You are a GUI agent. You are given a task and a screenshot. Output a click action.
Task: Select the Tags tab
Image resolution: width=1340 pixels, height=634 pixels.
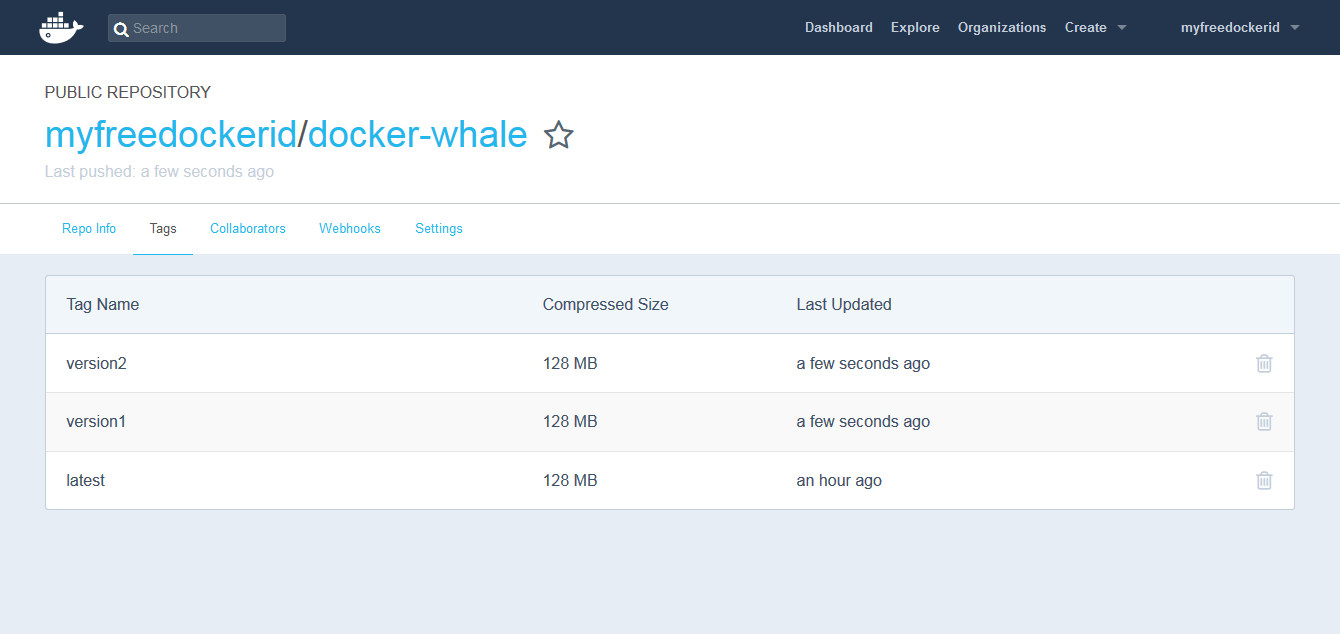click(x=163, y=229)
